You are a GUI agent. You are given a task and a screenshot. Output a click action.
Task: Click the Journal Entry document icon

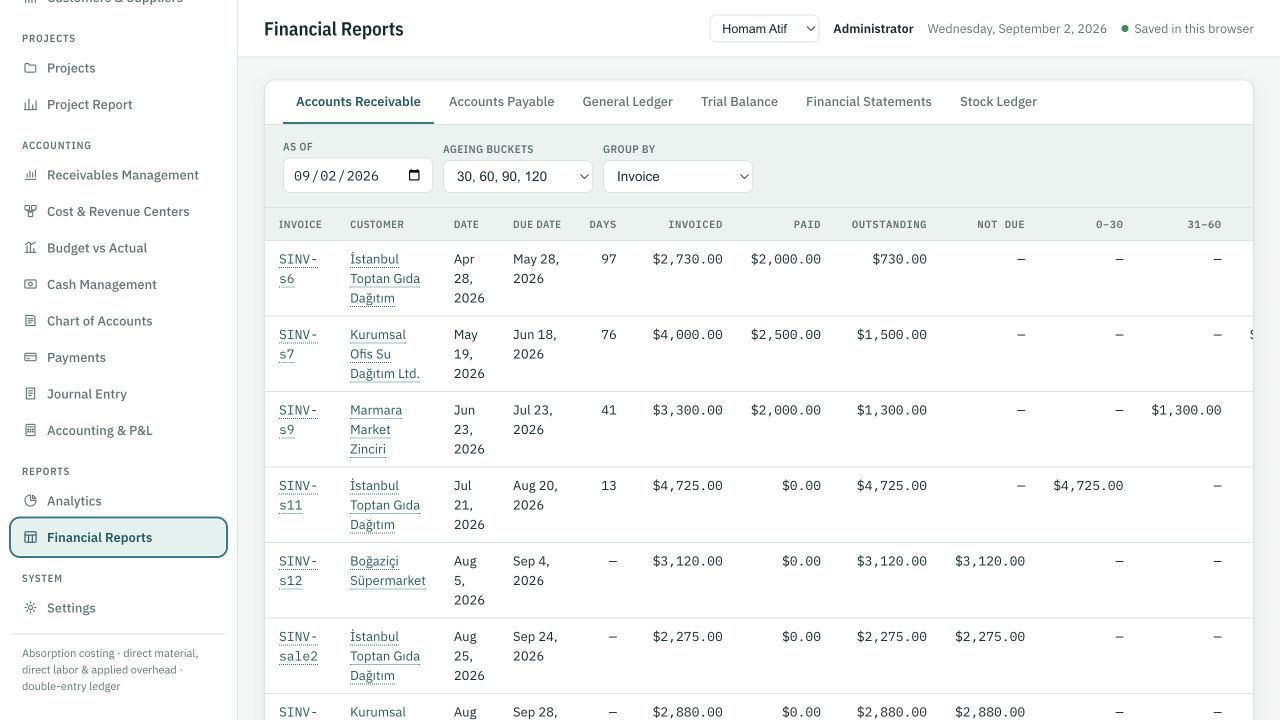pos(30,394)
